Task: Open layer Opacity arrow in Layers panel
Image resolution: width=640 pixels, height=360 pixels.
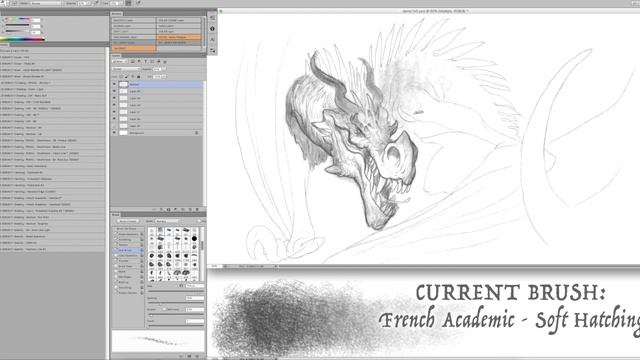Action: pos(164,69)
